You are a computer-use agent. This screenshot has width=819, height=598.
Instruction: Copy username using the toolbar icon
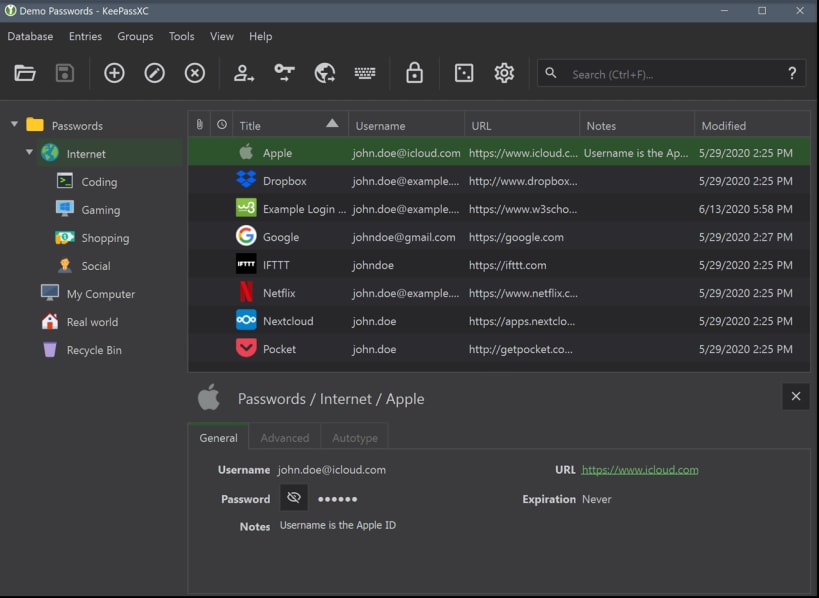point(244,73)
